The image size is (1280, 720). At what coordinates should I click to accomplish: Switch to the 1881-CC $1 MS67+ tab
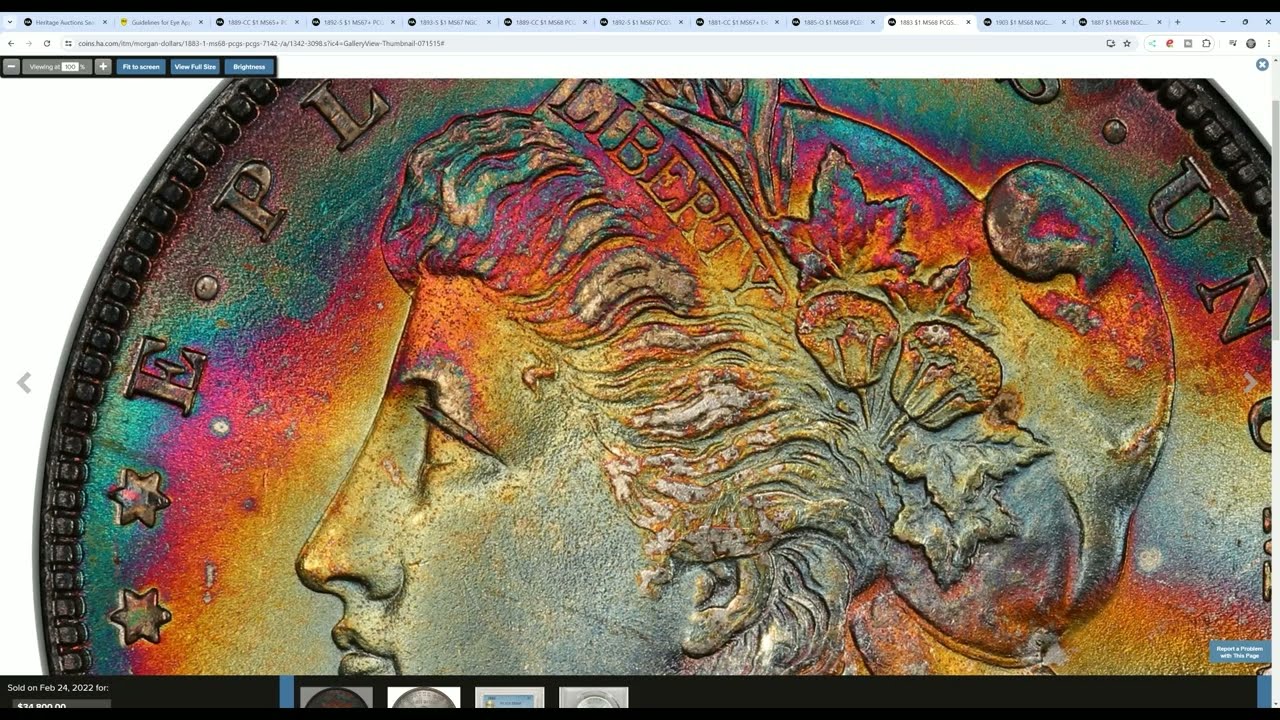tap(736, 22)
